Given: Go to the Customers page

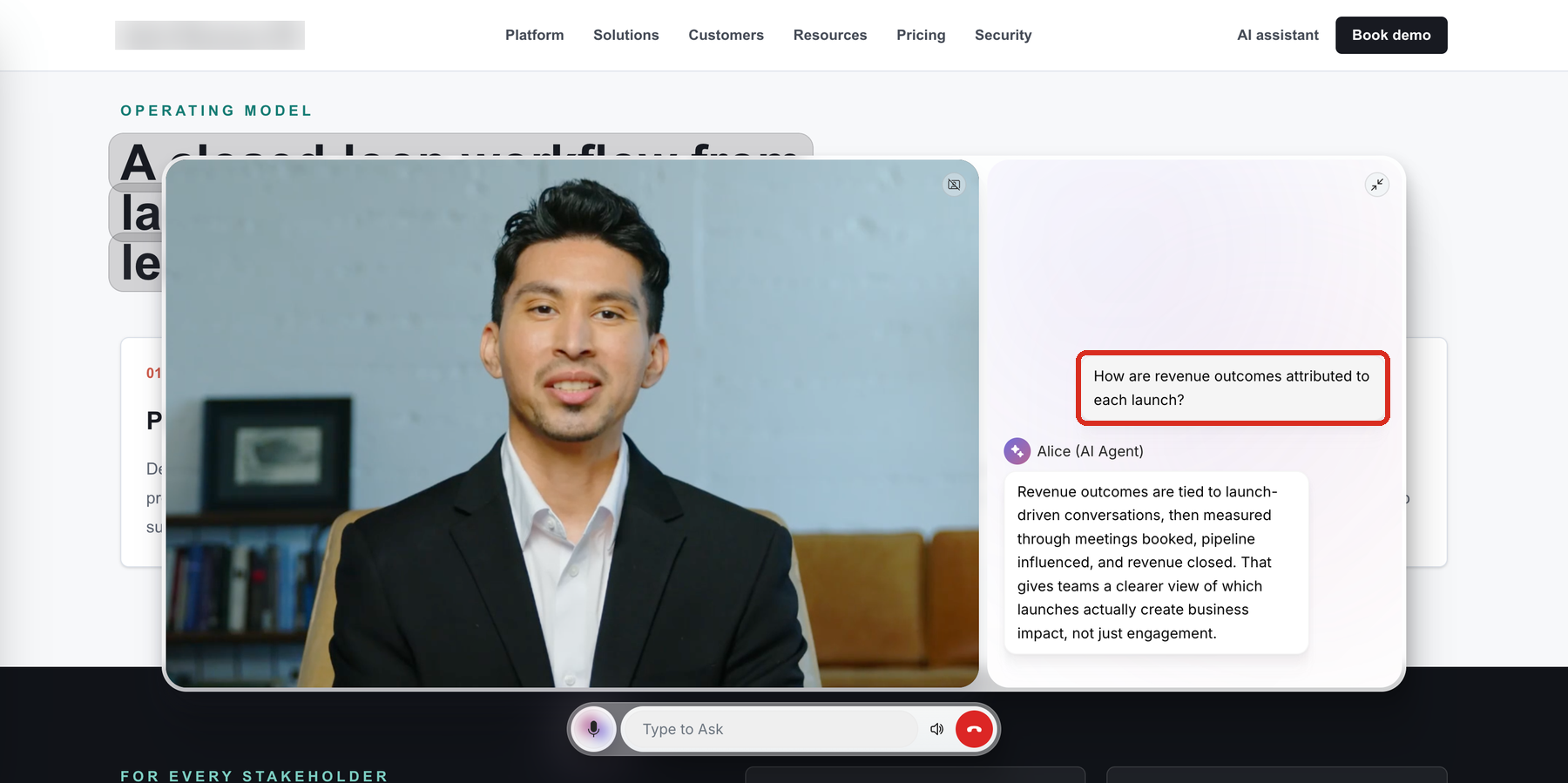Looking at the screenshot, I should 726,35.
